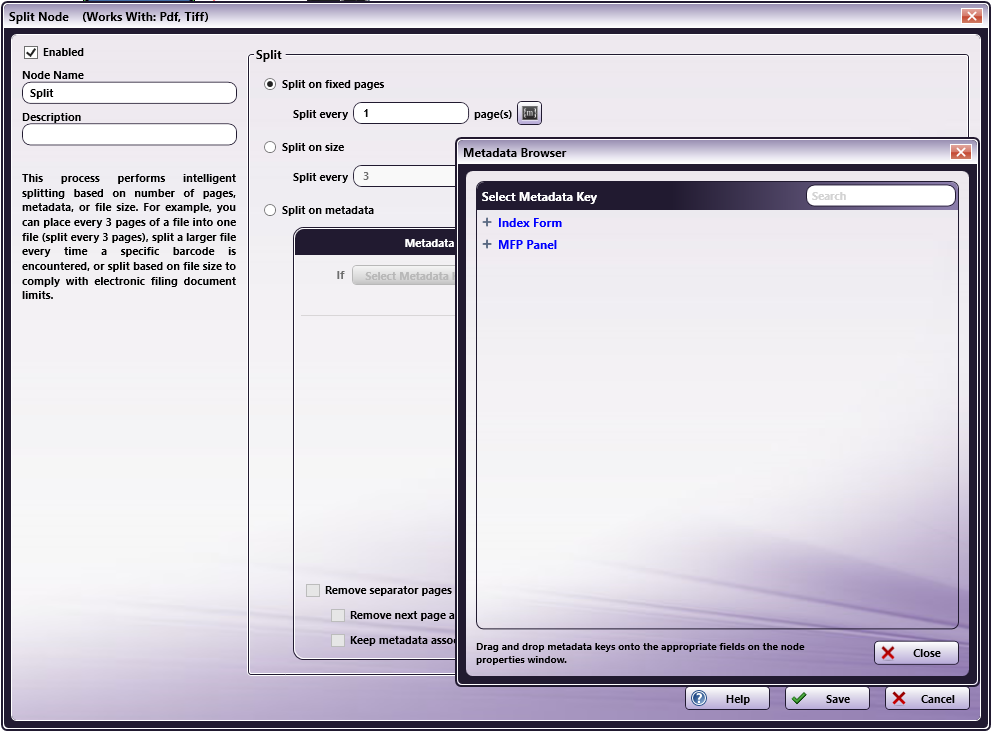Open metadata browser icon next to page(s)

pos(530,113)
